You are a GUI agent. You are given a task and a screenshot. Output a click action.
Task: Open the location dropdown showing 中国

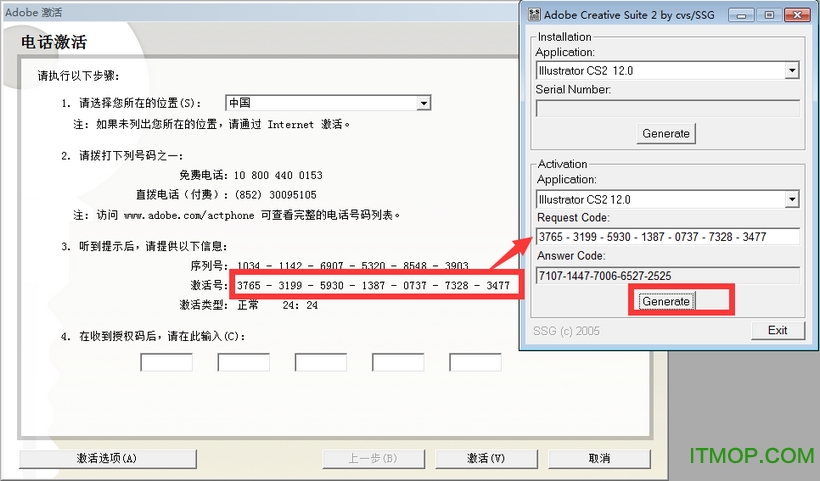click(328, 103)
